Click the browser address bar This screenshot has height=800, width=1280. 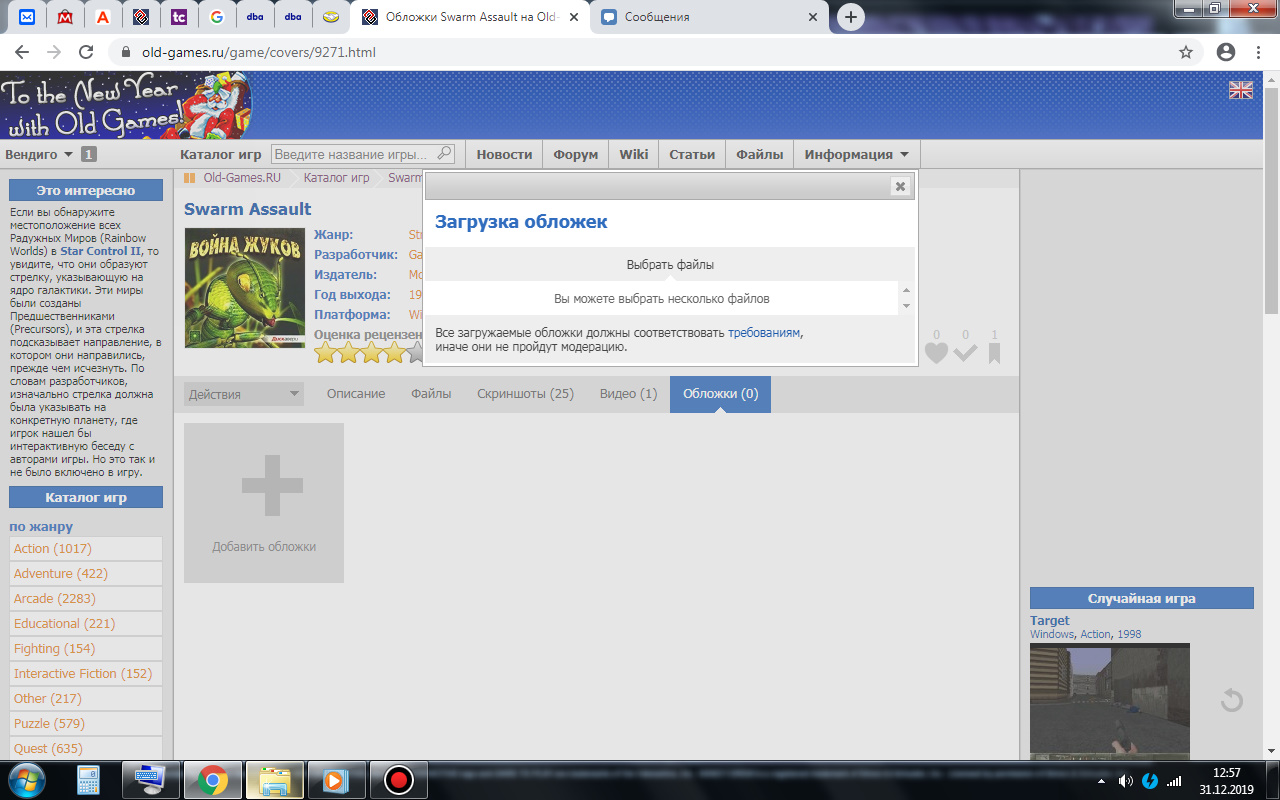pyautogui.click(x=640, y=52)
